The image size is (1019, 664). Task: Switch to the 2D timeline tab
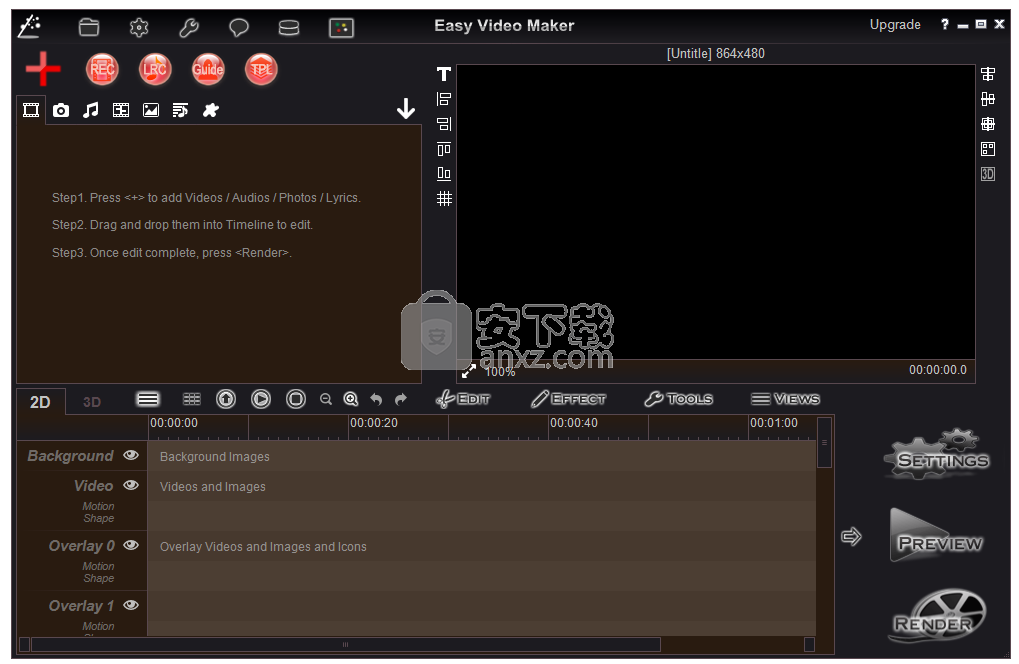tap(40, 402)
